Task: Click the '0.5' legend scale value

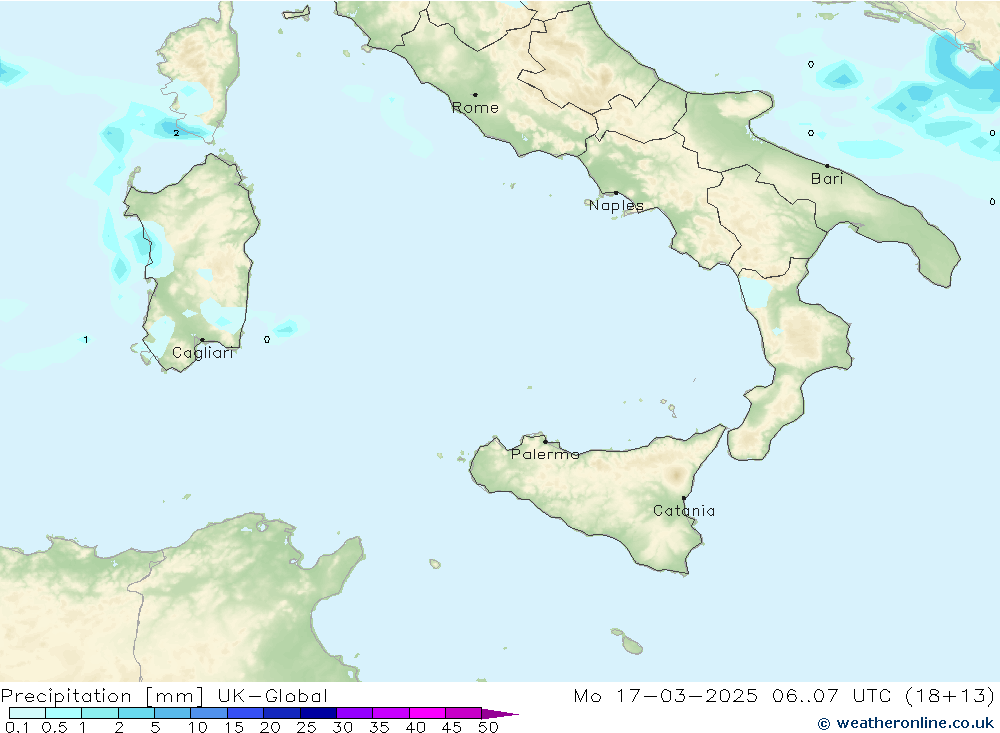Action: pos(54,727)
